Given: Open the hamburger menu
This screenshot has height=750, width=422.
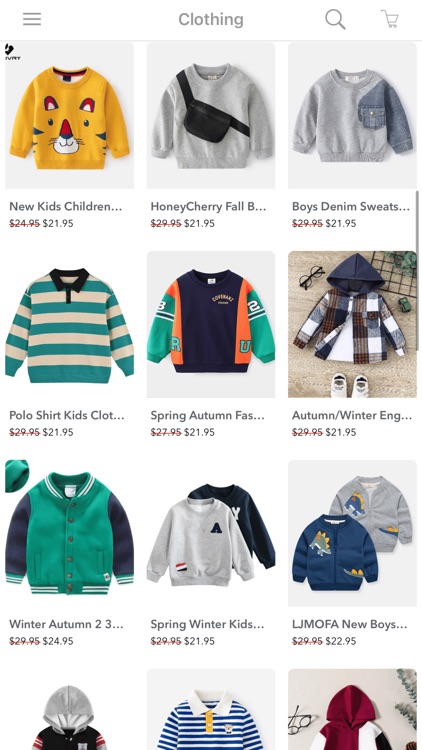Looking at the screenshot, I should point(32,19).
